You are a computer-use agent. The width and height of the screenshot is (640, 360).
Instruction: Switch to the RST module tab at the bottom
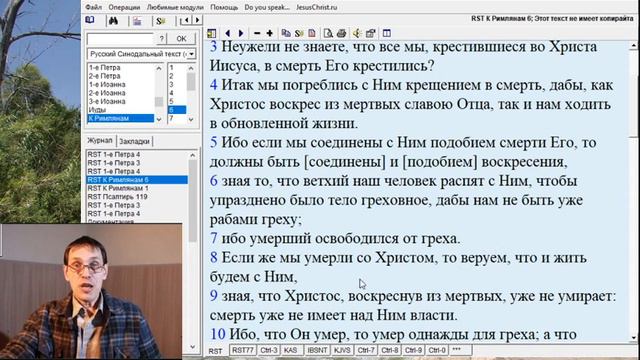click(216, 351)
